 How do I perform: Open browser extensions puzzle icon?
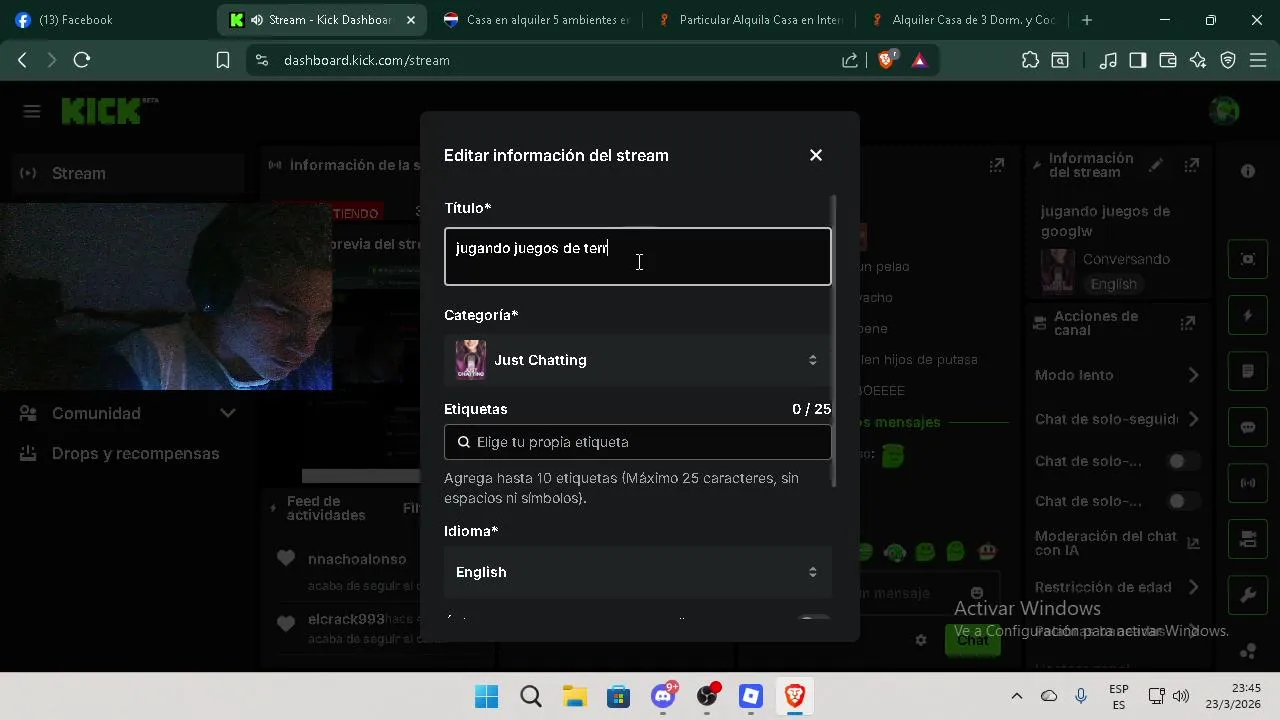(1030, 60)
